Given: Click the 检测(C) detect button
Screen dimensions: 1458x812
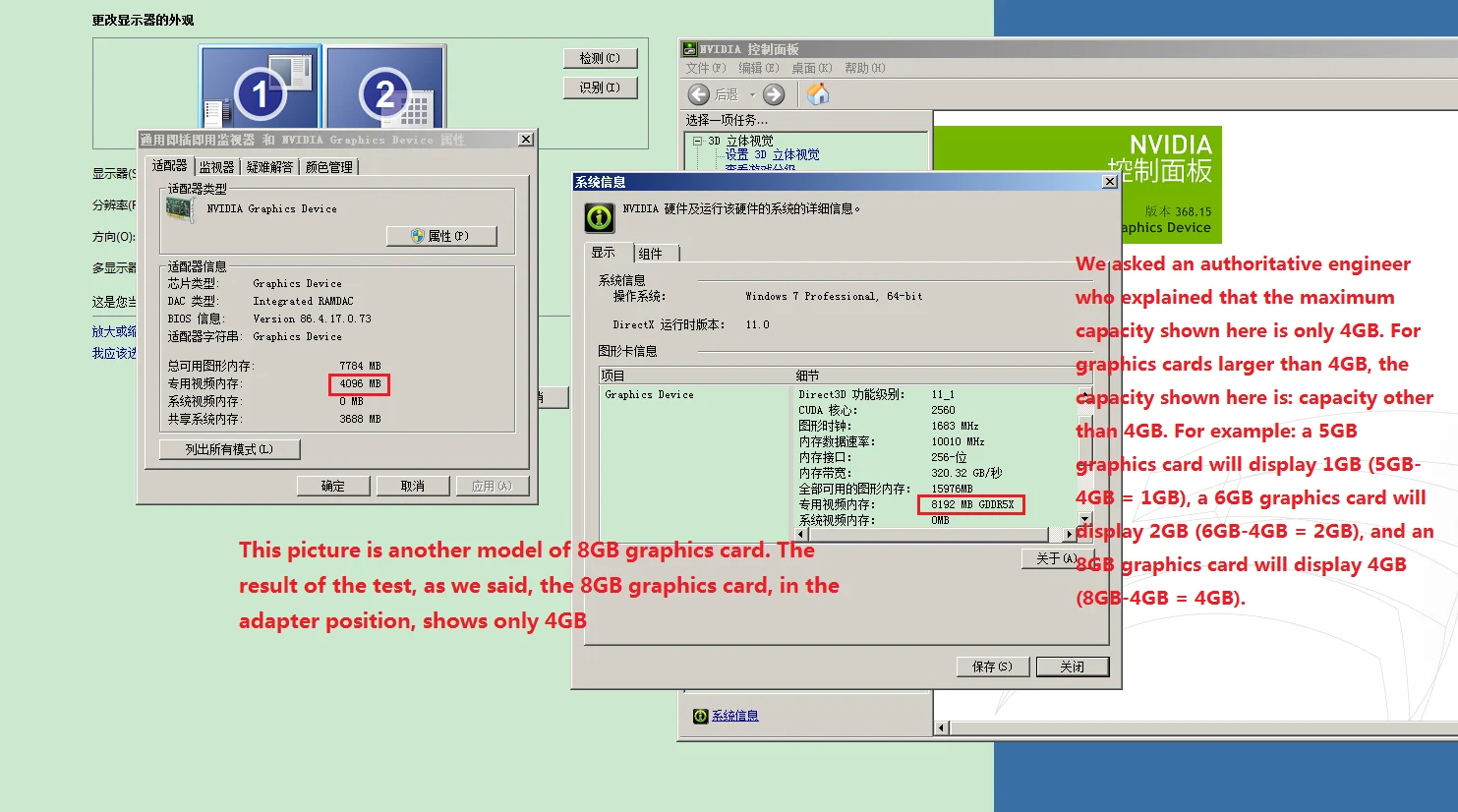Looking at the screenshot, I should (x=601, y=58).
